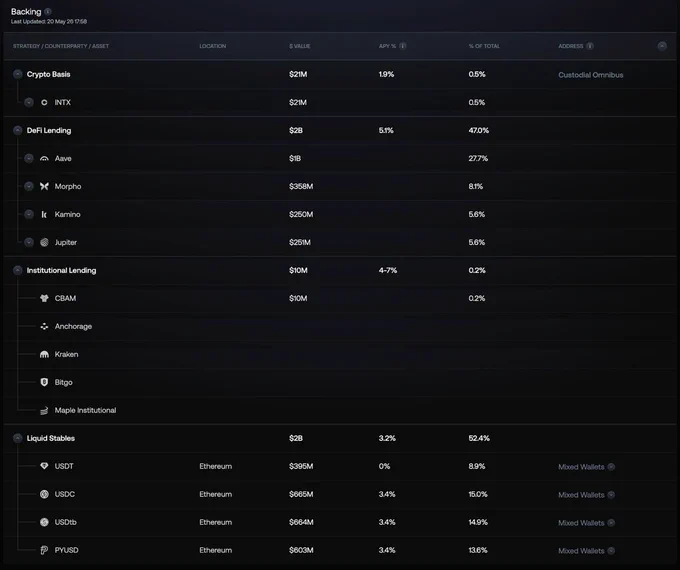Viewport: 680px width, 570px height.
Task: Click the APY % info icon
Action: coord(403,46)
